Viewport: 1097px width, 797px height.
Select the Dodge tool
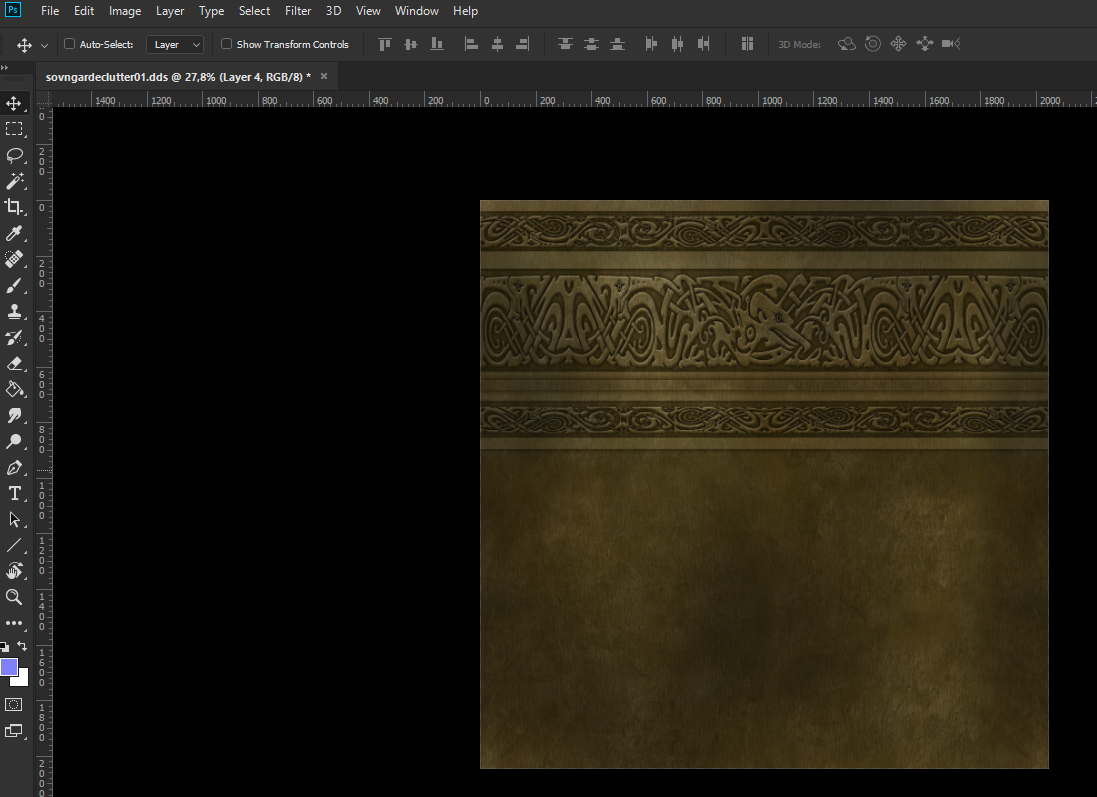click(14, 441)
